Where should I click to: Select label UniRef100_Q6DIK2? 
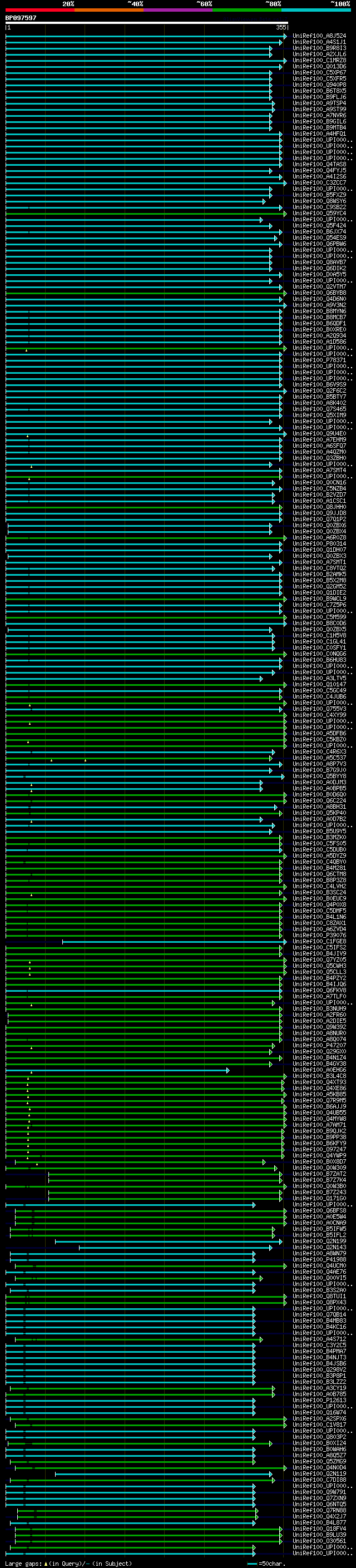click(319, 269)
